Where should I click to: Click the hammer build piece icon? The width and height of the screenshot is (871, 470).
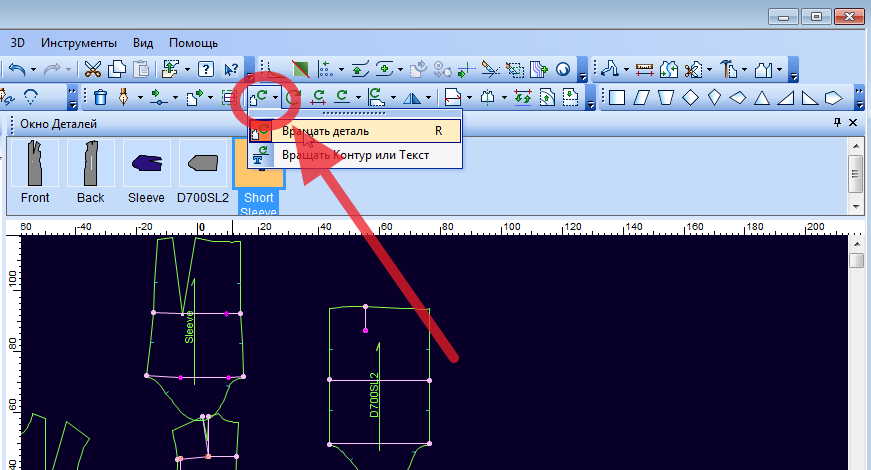(x=728, y=69)
